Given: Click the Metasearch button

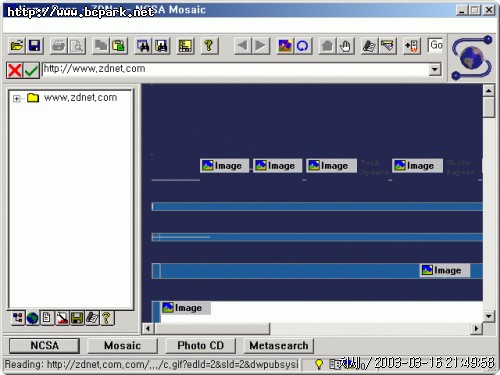Looking at the screenshot, I should [279, 346].
